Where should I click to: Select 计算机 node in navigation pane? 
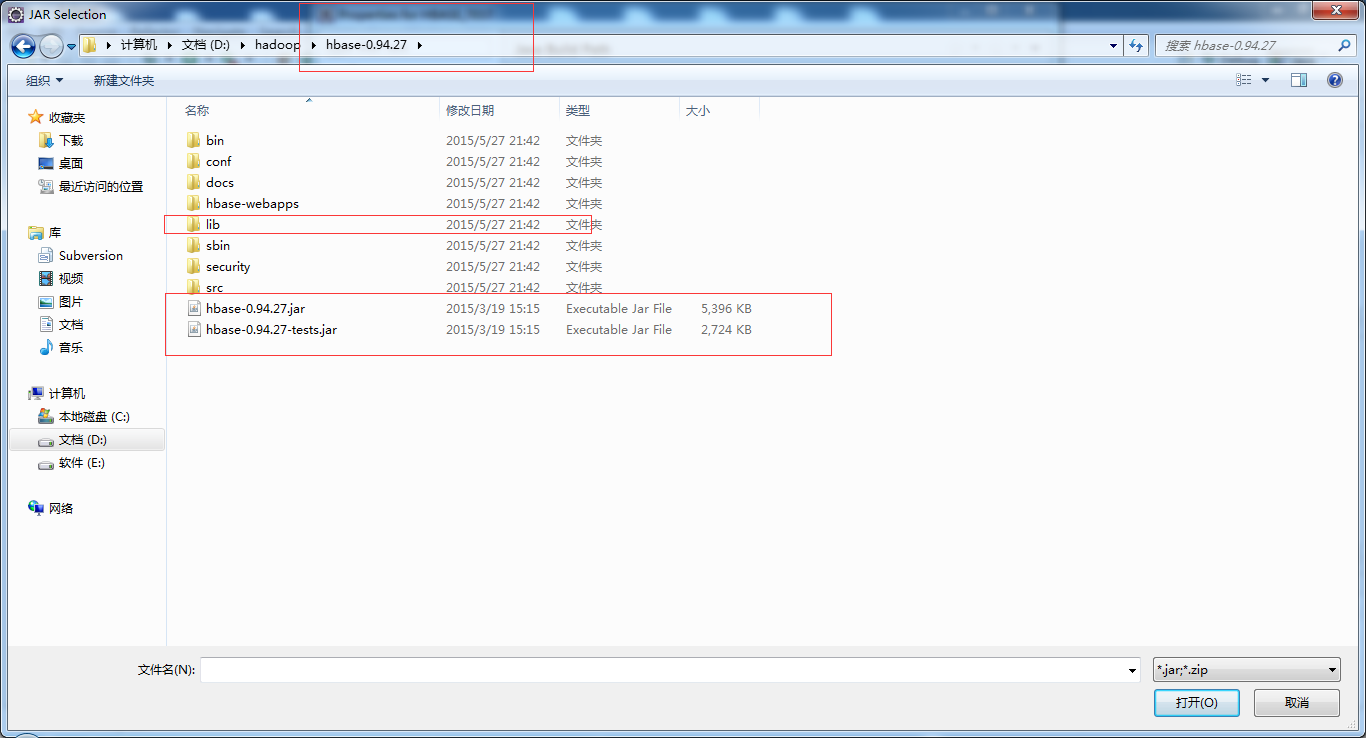(67, 393)
